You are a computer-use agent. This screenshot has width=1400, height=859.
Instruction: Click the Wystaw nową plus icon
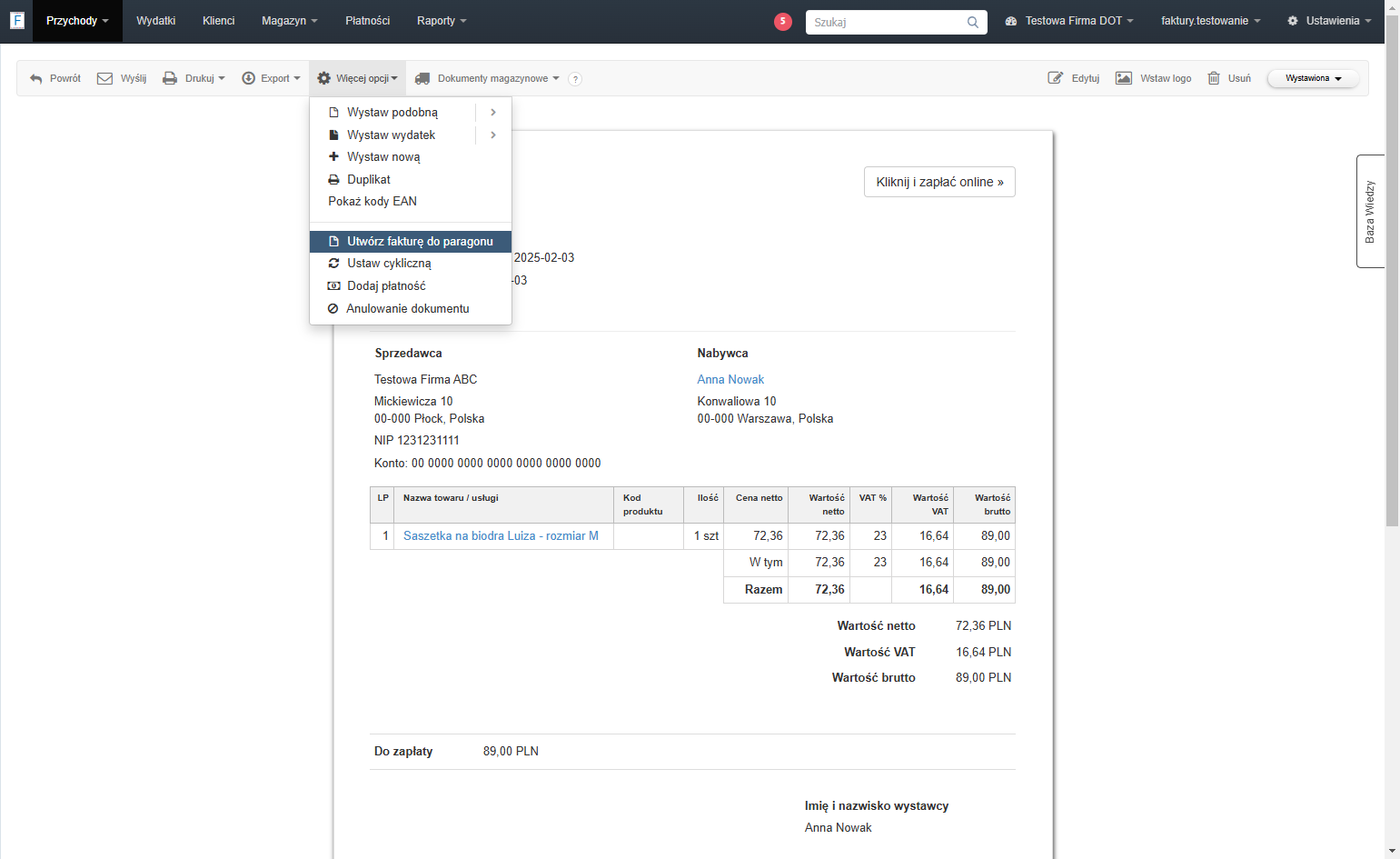(333, 157)
